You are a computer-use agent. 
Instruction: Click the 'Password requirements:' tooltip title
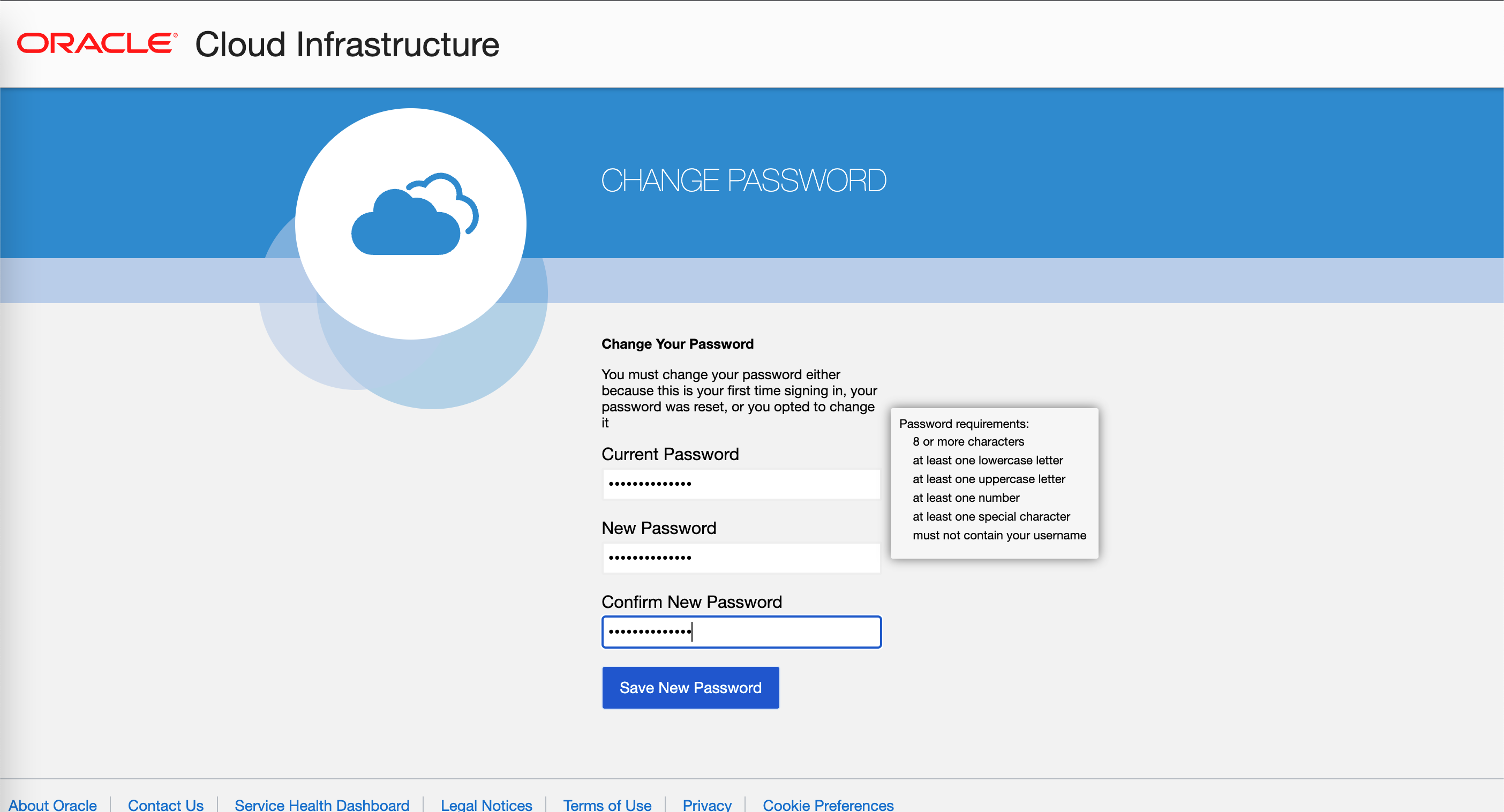point(964,424)
